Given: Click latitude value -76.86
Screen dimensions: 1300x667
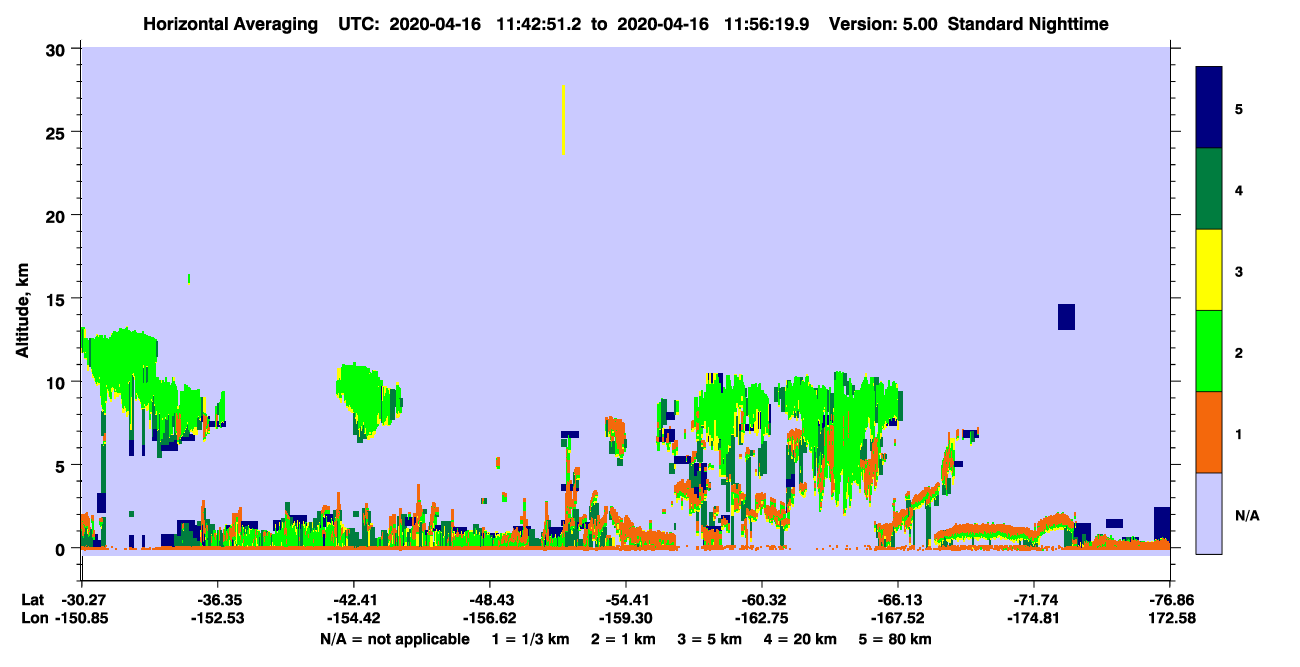Looking at the screenshot, I should (x=1170, y=600).
